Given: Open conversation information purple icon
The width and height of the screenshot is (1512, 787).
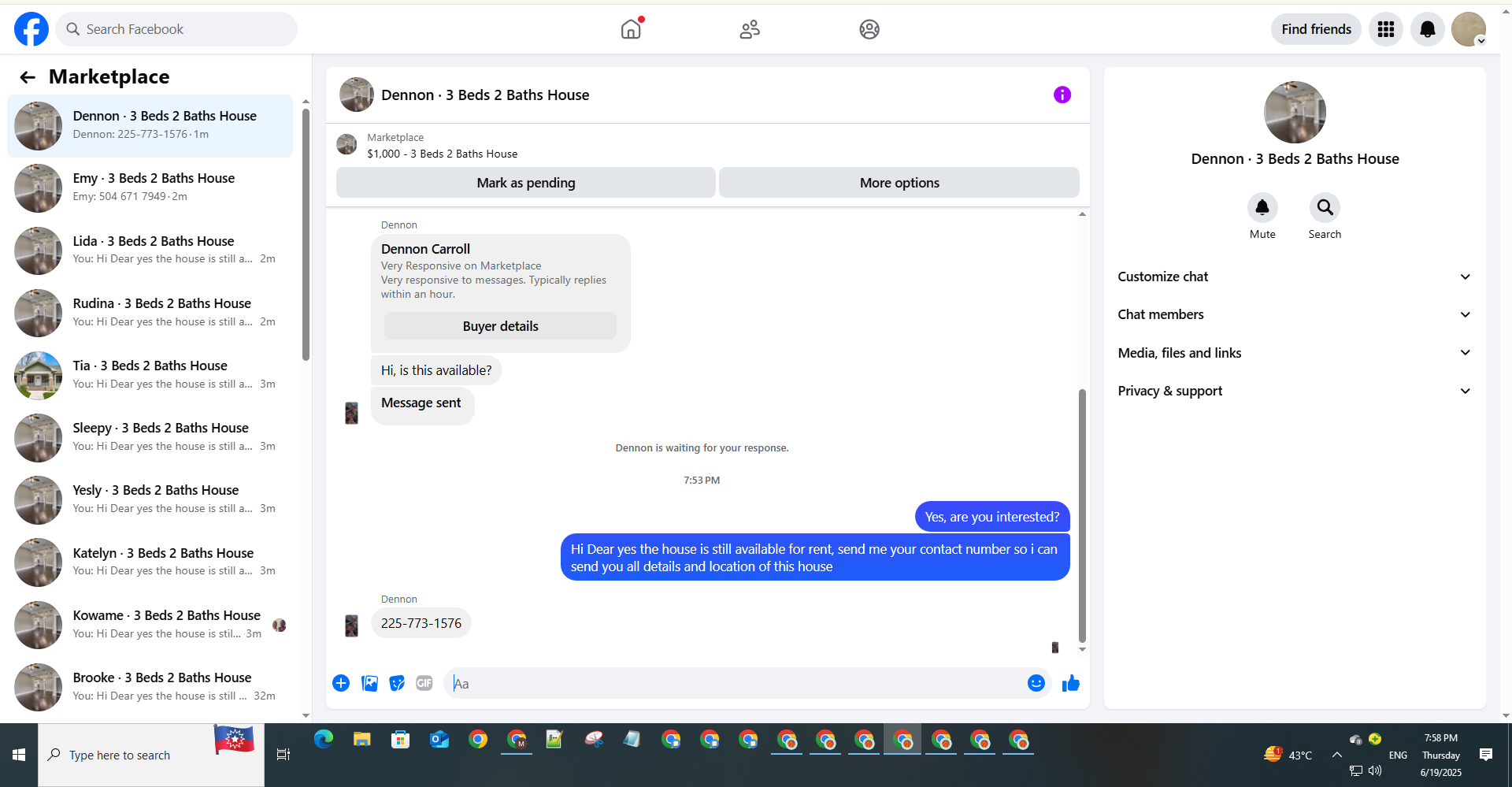Looking at the screenshot, I should pyautogui.click(x=1062, y=95).
